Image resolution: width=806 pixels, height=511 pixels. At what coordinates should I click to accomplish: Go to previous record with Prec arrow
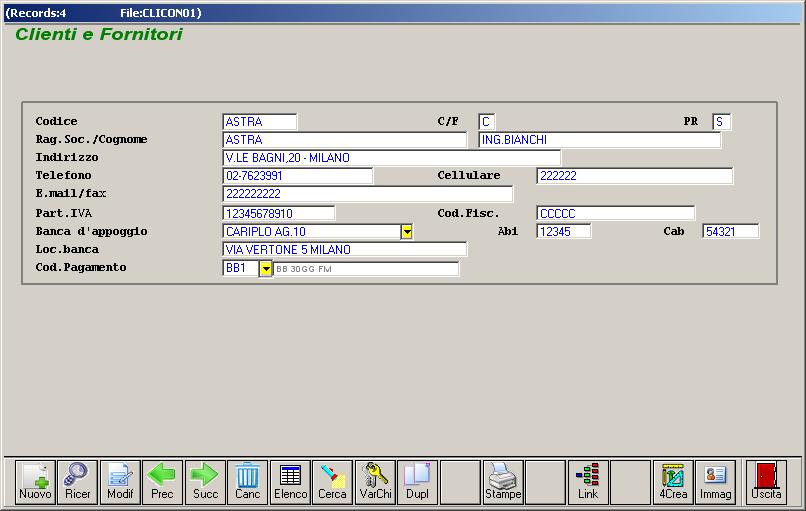(162, 482)
